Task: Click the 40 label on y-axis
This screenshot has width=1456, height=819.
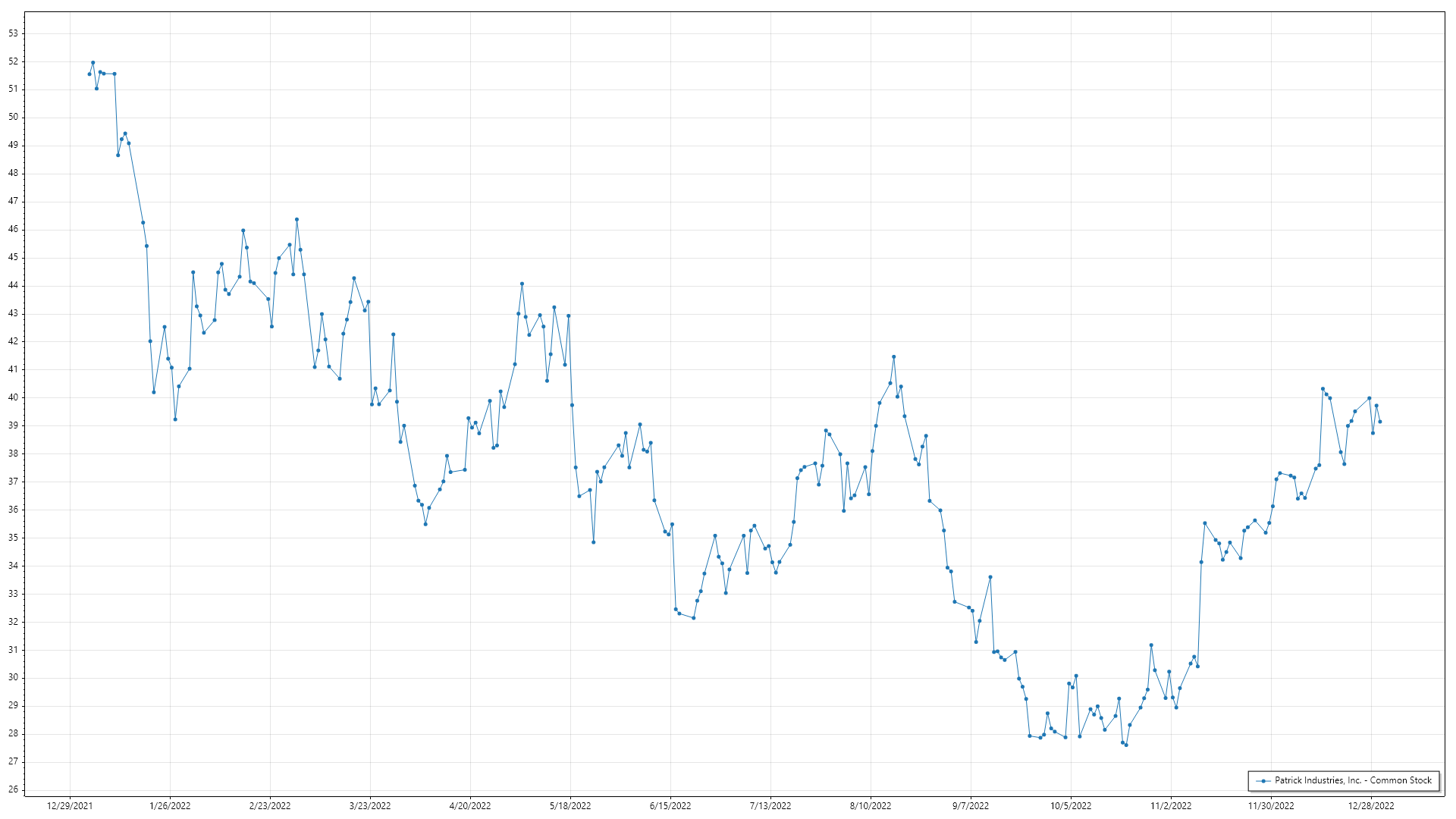Action: click(14, 397)
